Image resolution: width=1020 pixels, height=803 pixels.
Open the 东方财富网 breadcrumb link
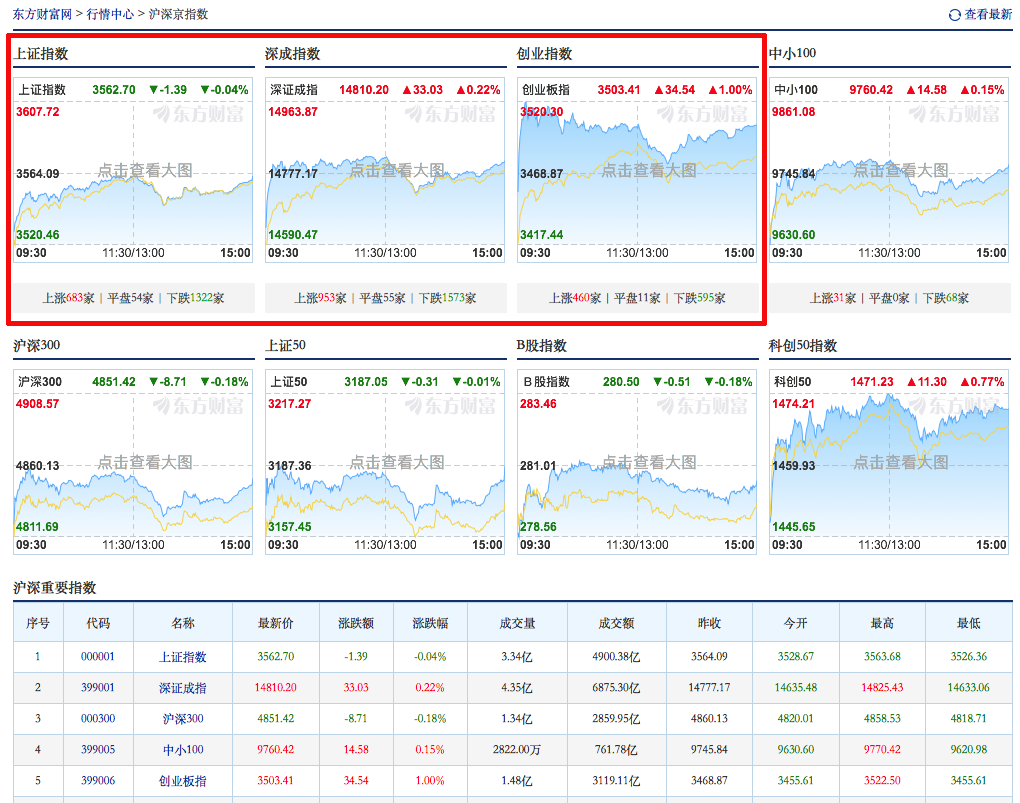click(42, 14)
